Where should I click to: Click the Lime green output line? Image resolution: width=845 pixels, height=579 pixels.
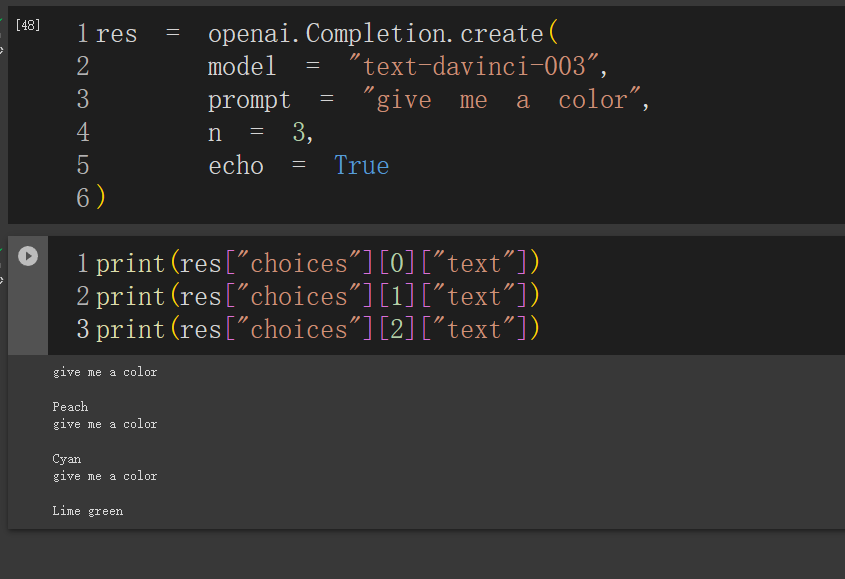click(x=88, y=511)
